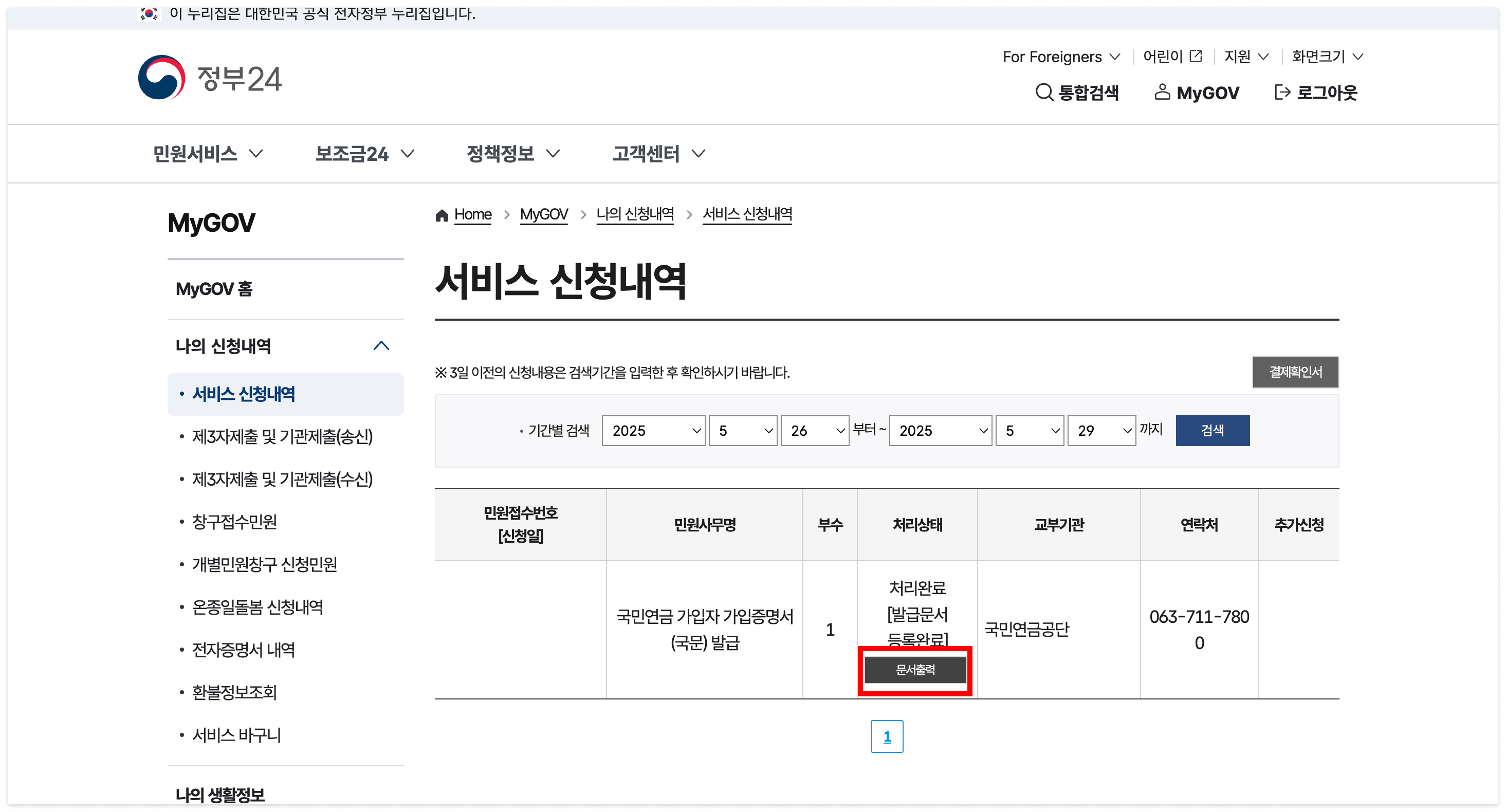The image size is (1506, 812).
Task: Click the 정부24 logo
Action: point(209,77)
